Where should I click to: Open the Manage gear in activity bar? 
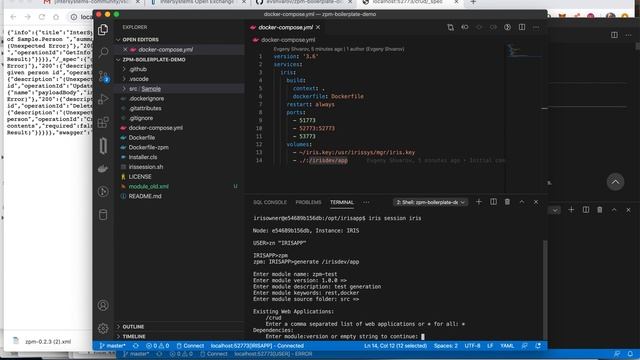(103, 328)
